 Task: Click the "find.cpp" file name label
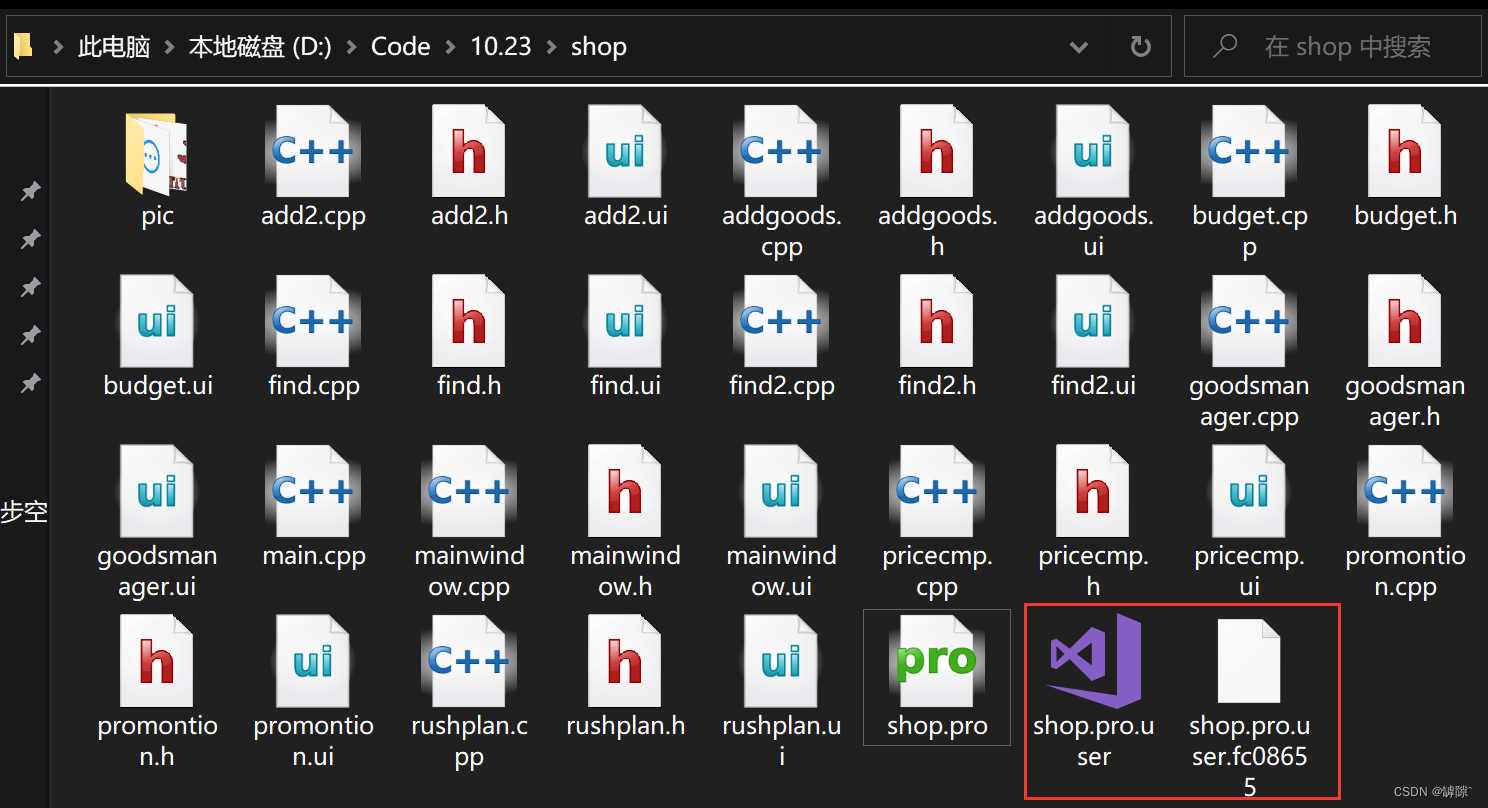314,386
